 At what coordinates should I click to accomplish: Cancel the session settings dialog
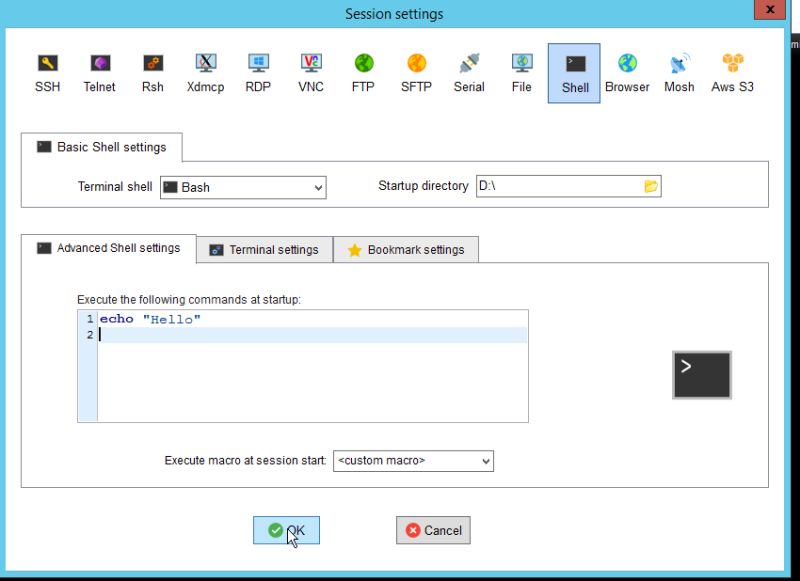(x=433, y=530)
